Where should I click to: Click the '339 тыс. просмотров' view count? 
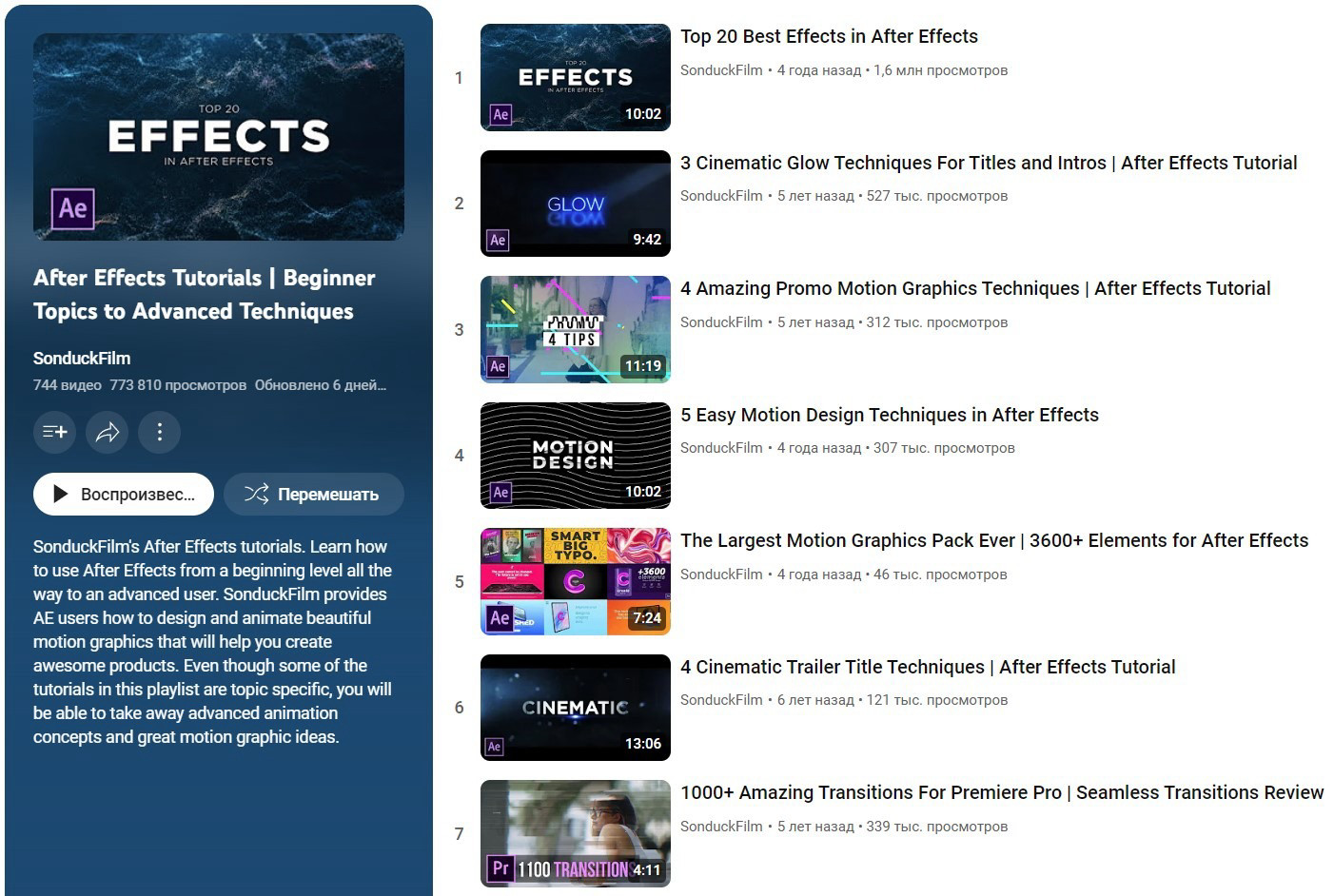coord(937,827)
